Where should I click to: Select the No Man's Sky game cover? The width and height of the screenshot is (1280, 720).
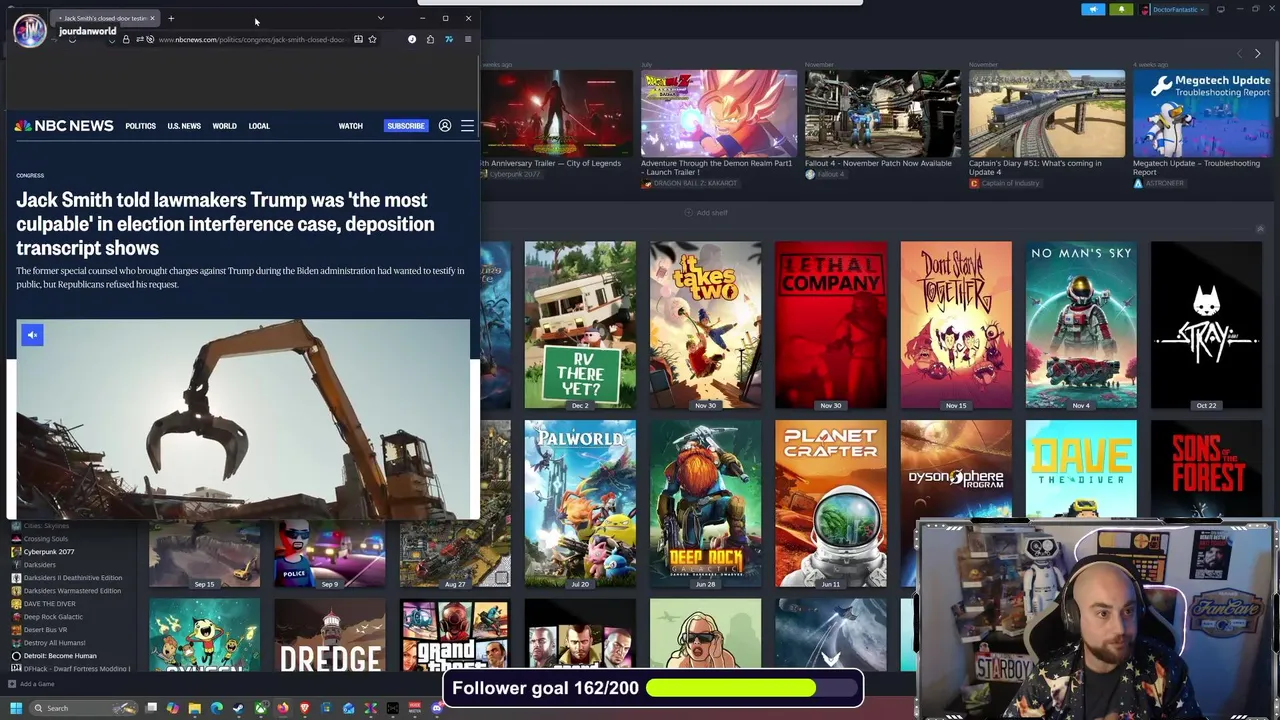tap(1081, 325)
